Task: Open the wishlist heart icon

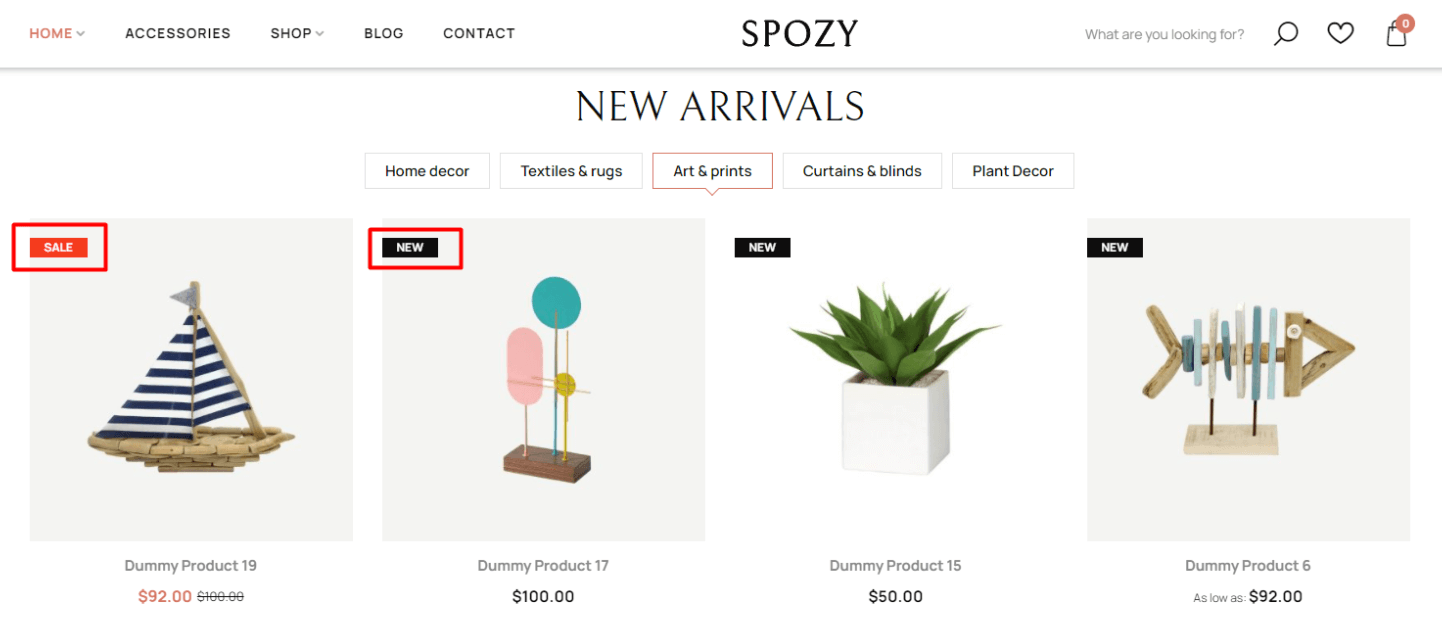Action: (1340, 34)
